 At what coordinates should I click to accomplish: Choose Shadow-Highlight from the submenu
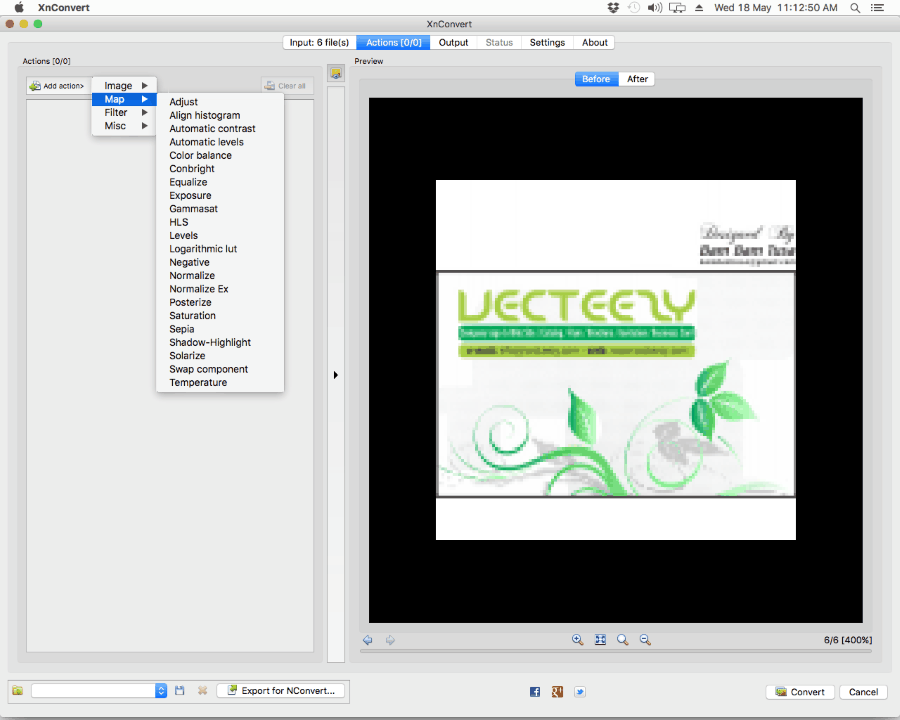point(220,342)
